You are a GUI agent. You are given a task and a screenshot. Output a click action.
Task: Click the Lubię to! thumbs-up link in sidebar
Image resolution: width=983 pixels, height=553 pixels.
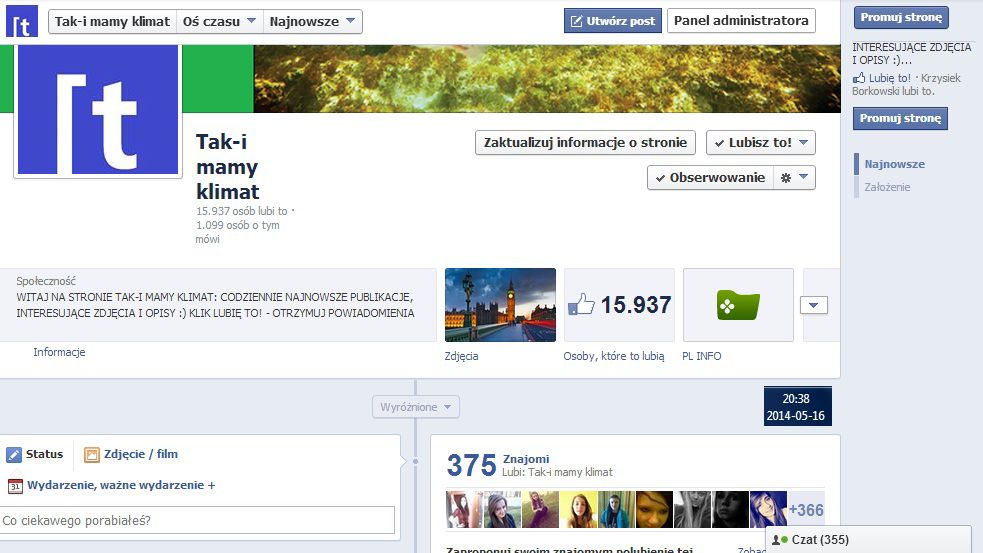tap(881, 78)
